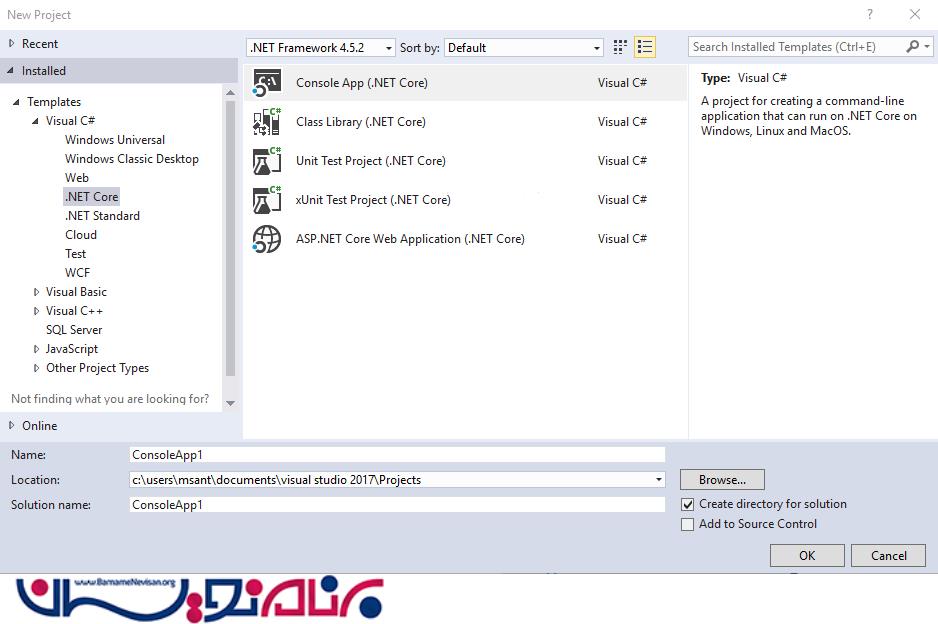938x624 pixels.
Task: Click the Class Library (.NET Core) icon
Action: click(x=266, y=122)
